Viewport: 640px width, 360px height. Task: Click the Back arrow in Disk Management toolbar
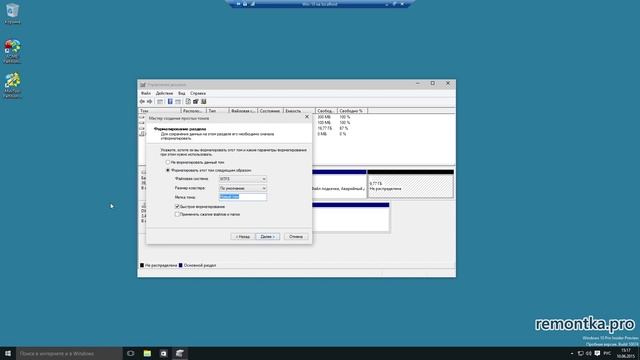pyautogui.click(x=142, y=101)
